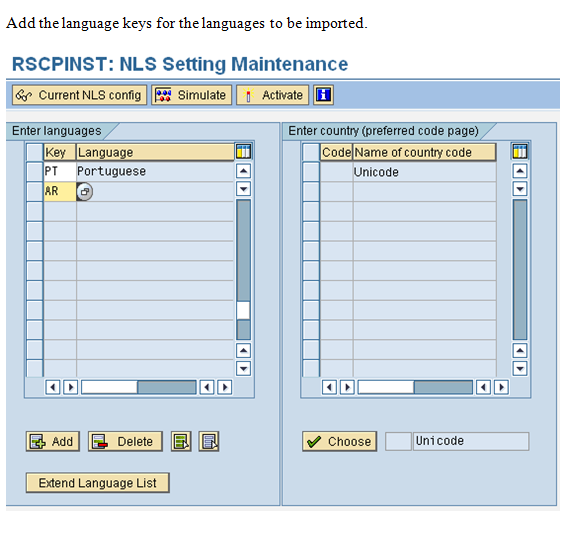Click the deselect all icon near Delete
The image size is (580, 538).
209,441
